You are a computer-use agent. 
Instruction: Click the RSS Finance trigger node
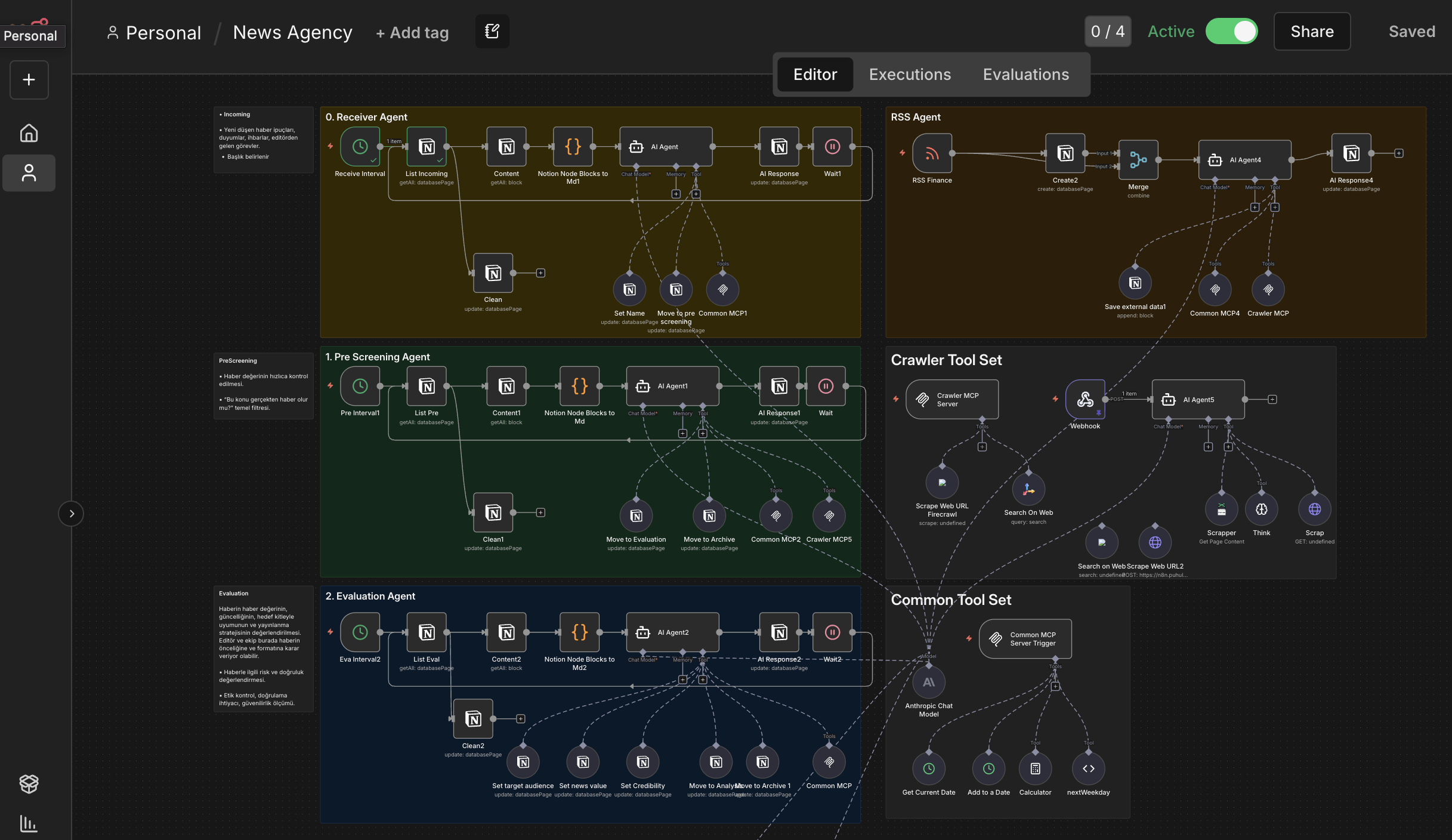(x=931, y=154)
